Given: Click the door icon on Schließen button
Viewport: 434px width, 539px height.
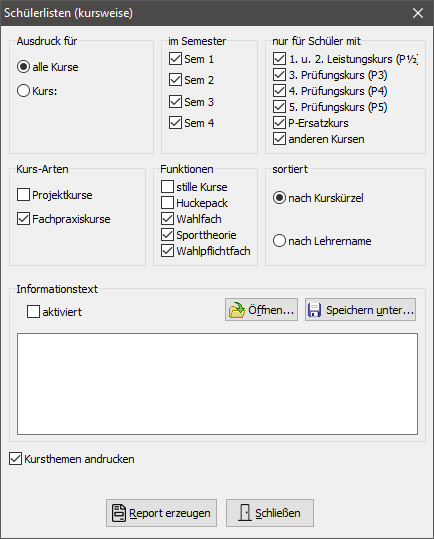Looking at the screenshot, I should pyautogui.click(x=245, y=513).
